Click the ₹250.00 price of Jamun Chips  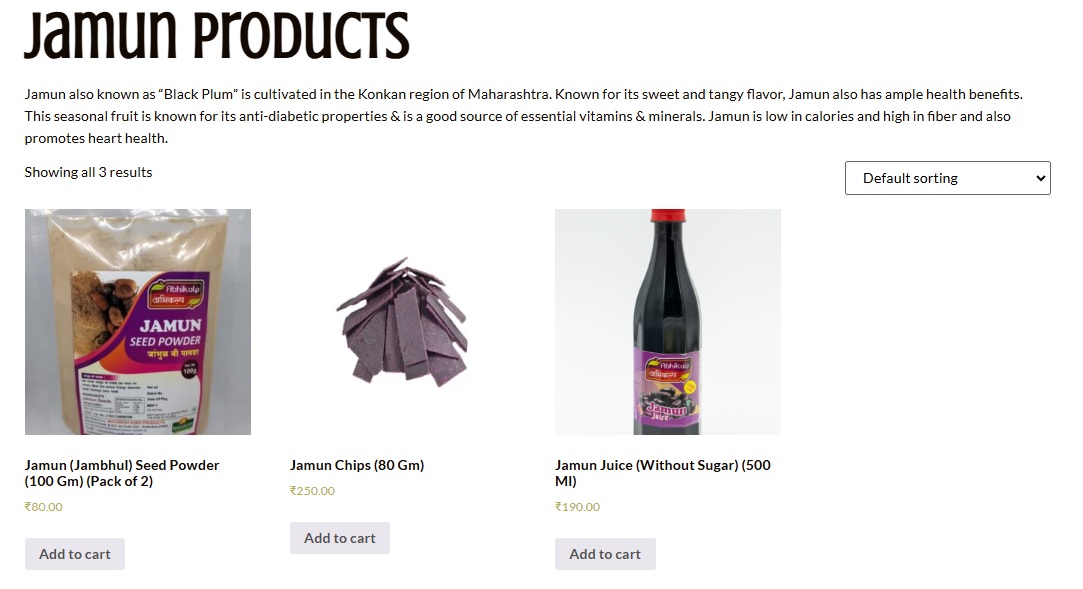(312, 491)
